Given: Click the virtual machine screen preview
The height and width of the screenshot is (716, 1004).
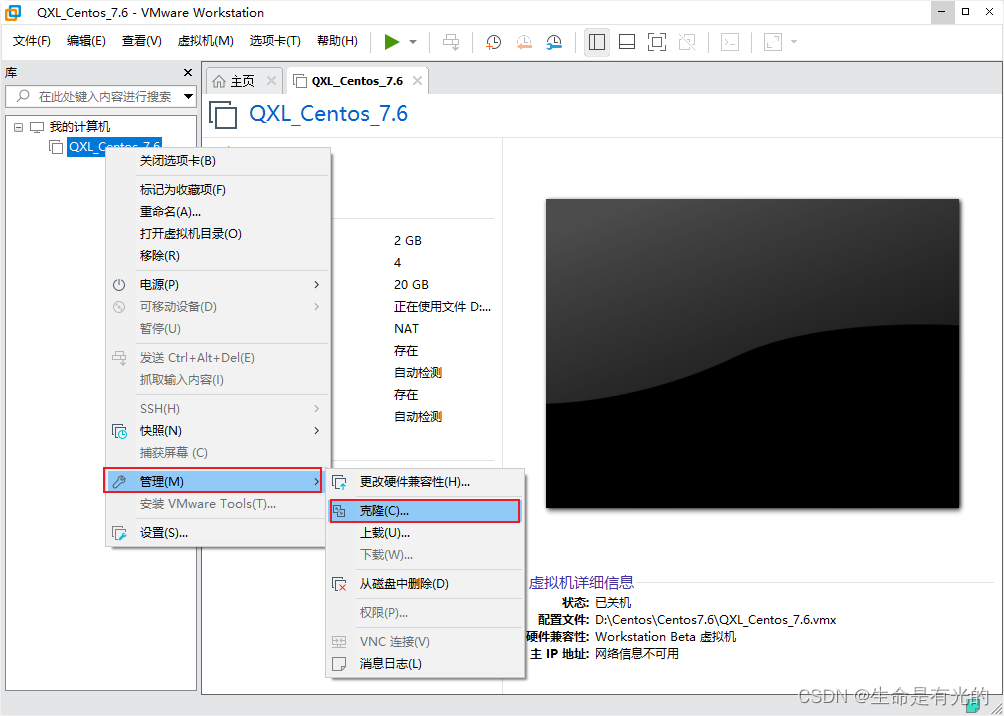Looking at the screenshot, I should click(752, 353).
